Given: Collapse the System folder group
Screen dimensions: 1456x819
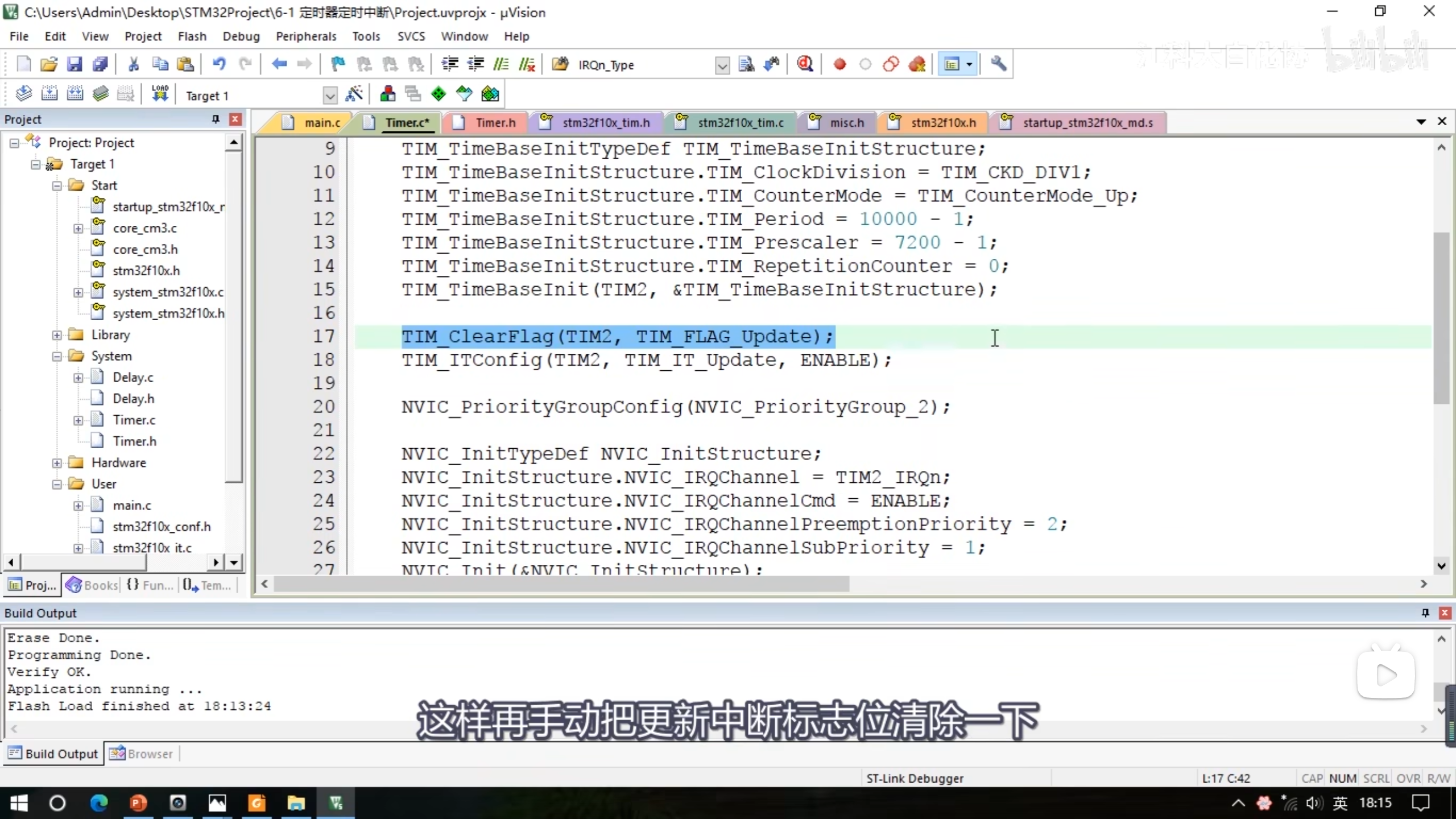Looking at the screenshot, I should pyautogui.click(x=57, y=357).
